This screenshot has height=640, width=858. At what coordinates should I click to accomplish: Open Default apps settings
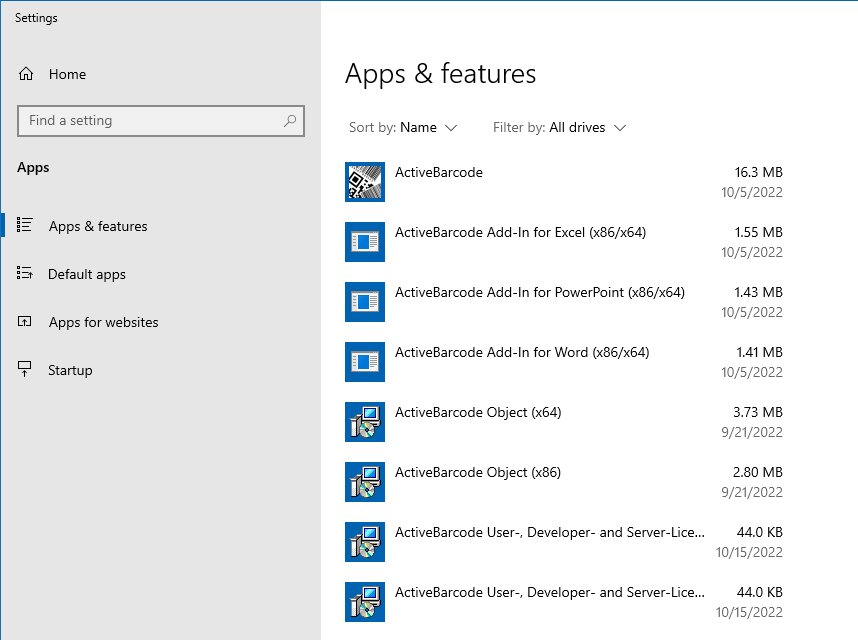[x=161, y=274]
